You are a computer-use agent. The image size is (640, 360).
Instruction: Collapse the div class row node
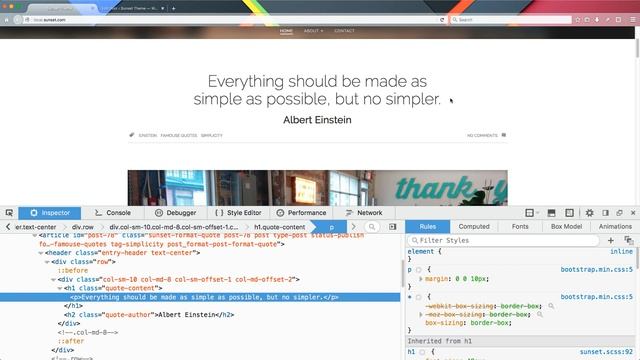click(47, 262)
